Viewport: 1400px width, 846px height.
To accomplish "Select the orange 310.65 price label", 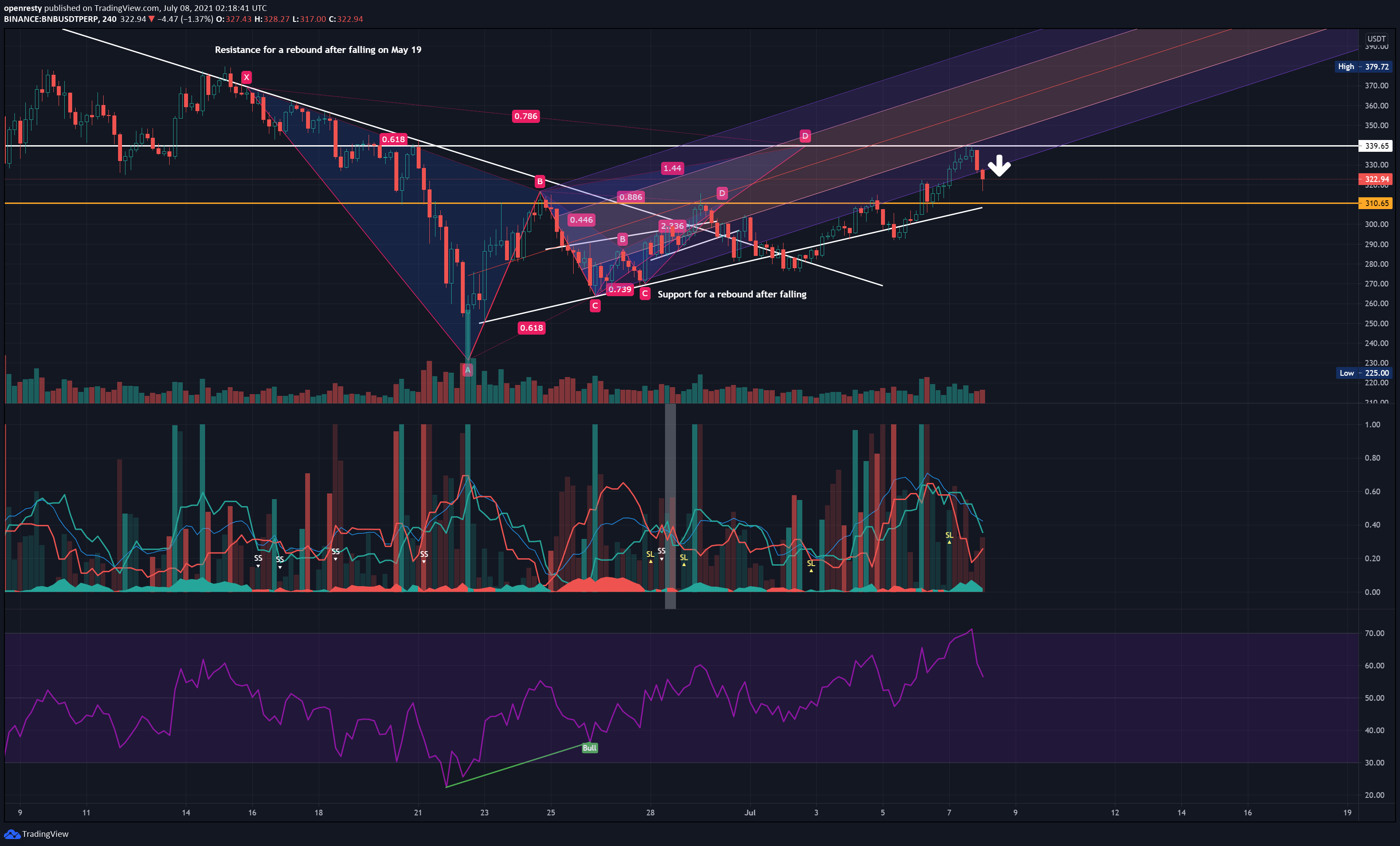I will coord(1376,203).
